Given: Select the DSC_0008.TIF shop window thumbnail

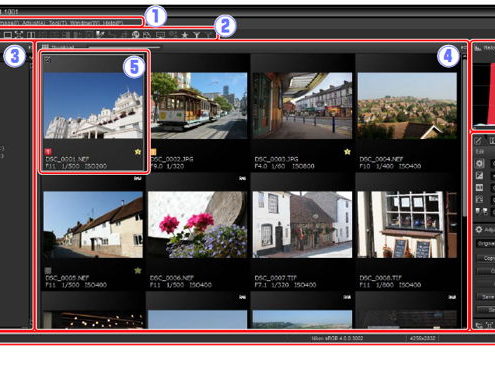Looking at the screenshot, I should coord(407,224).
